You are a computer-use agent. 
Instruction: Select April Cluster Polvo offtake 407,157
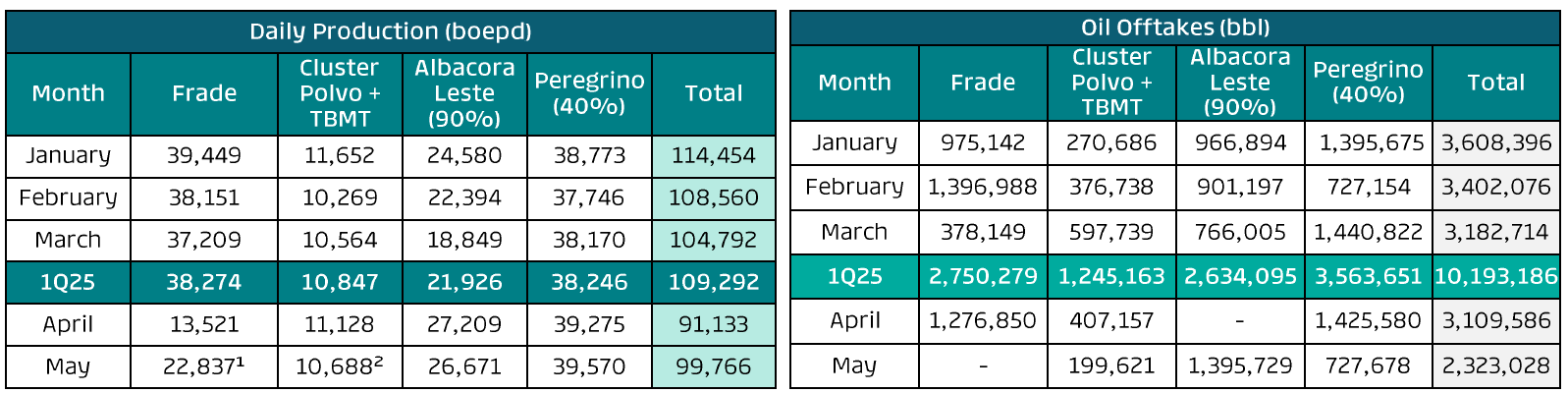1111,320
